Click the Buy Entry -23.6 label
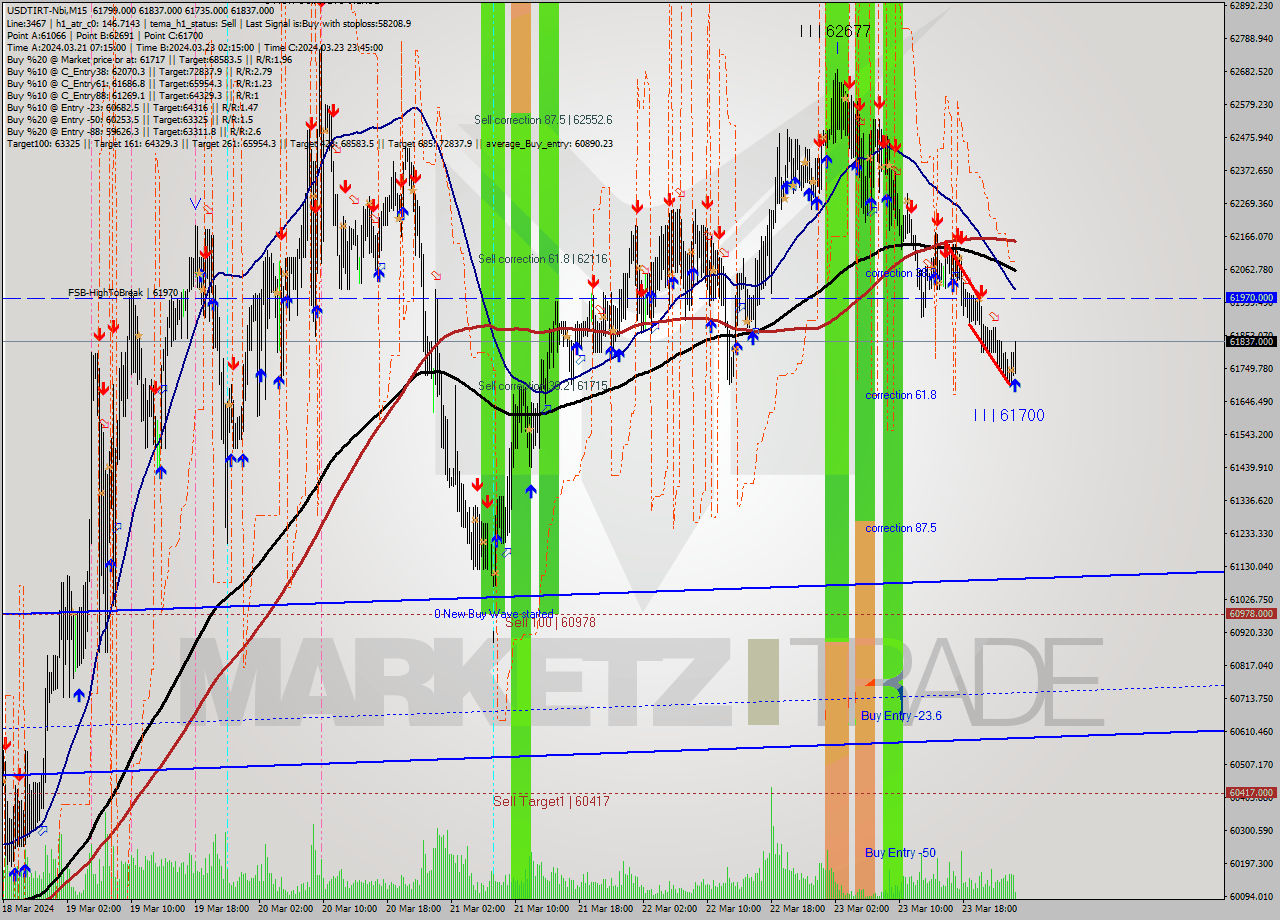 [x=901, y=716]
